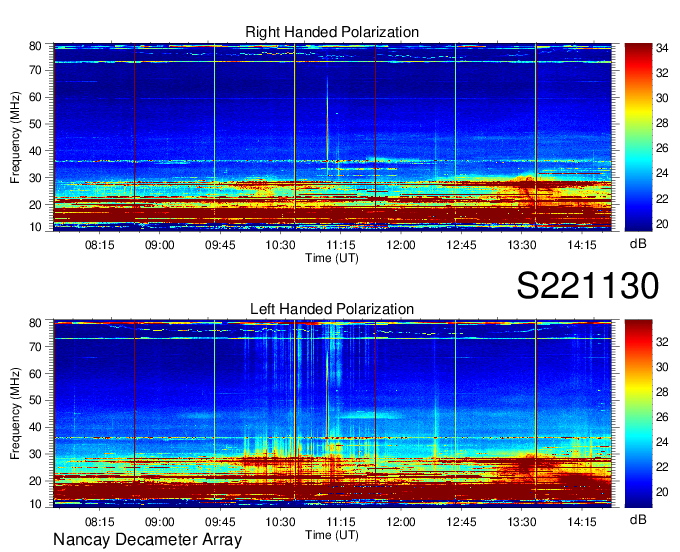Click the Left Handed polarization spectrogram image
Image resolution: width=680 pixels, height=552 pixels.
333,414
